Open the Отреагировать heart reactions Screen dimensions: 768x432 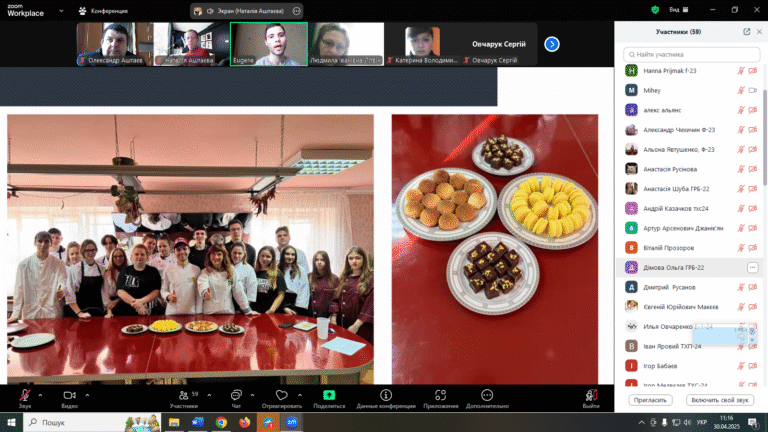tap(282, 399)
